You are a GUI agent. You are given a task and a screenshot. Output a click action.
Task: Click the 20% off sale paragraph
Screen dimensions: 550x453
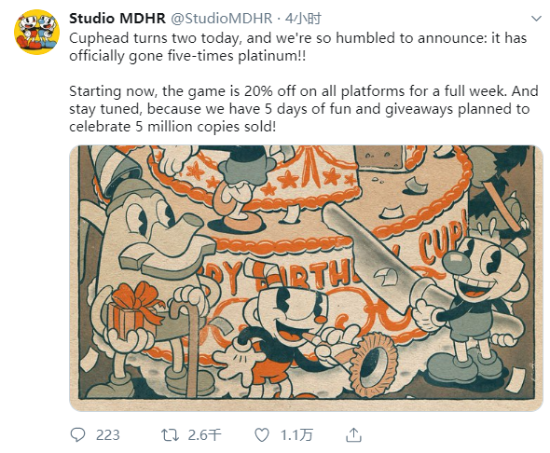303,109
